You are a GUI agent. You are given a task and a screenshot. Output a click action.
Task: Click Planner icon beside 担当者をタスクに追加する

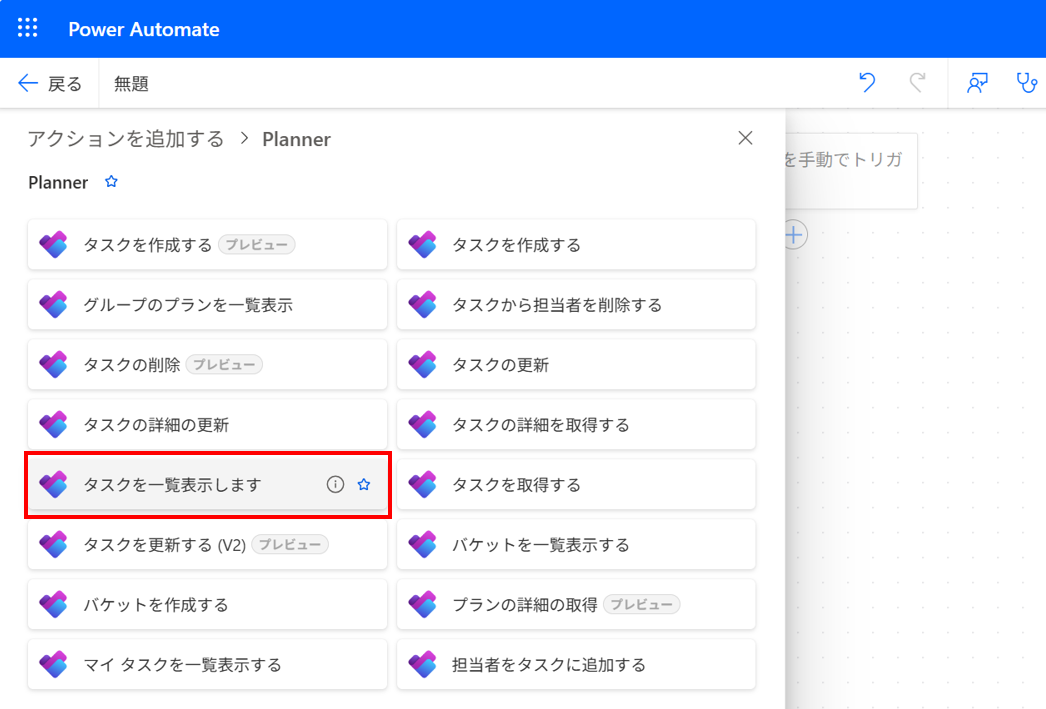[422, 665]
